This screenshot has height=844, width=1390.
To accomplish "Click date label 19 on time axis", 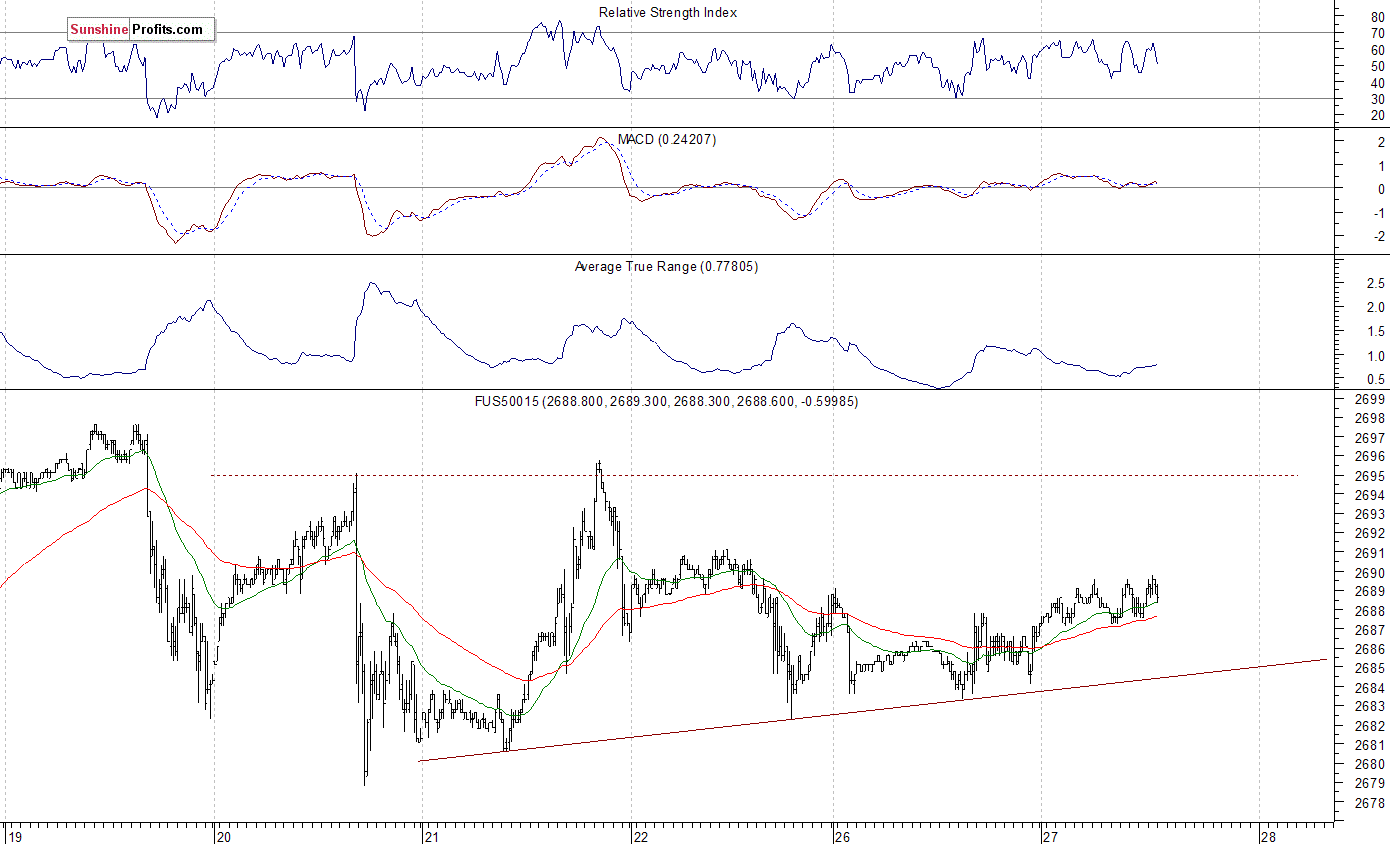I will click(14, 836).
